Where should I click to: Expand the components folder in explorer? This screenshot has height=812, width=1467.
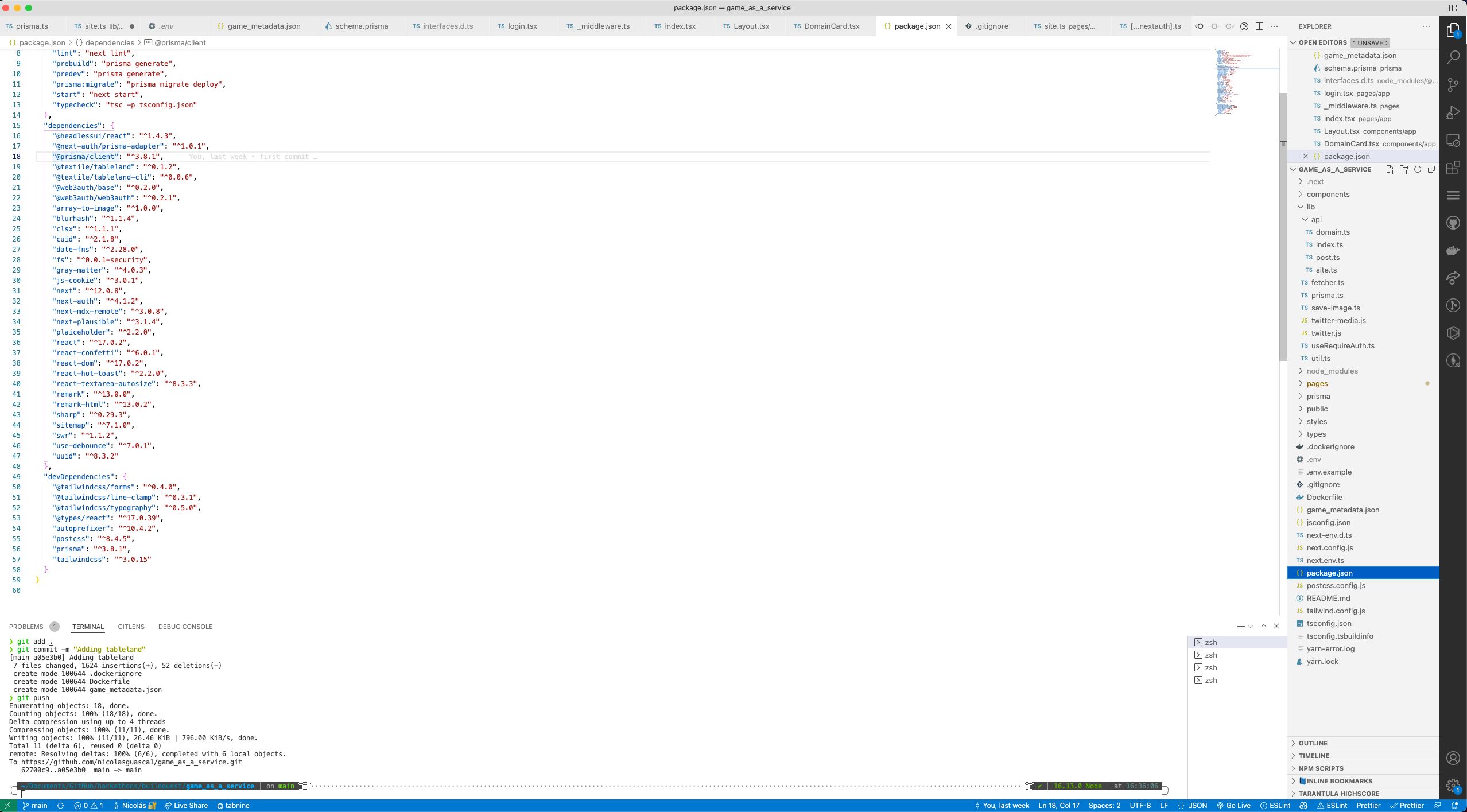1327,194
